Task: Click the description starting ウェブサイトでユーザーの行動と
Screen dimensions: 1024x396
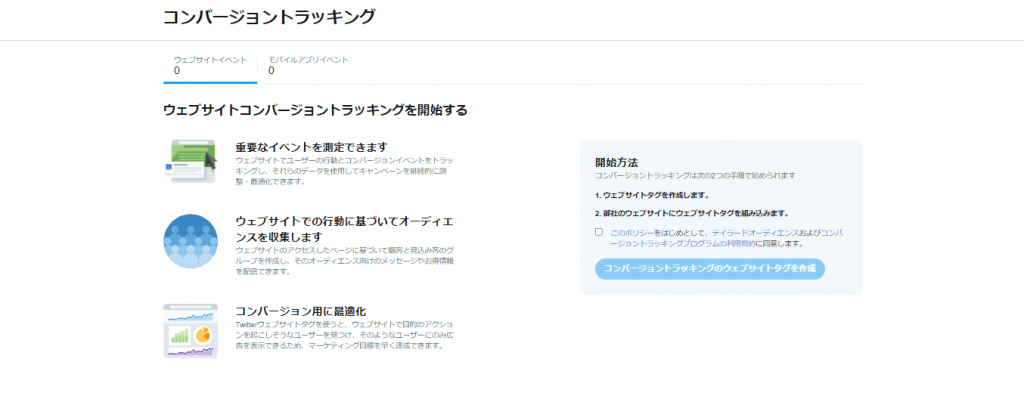Action: [x=344, y=171]
